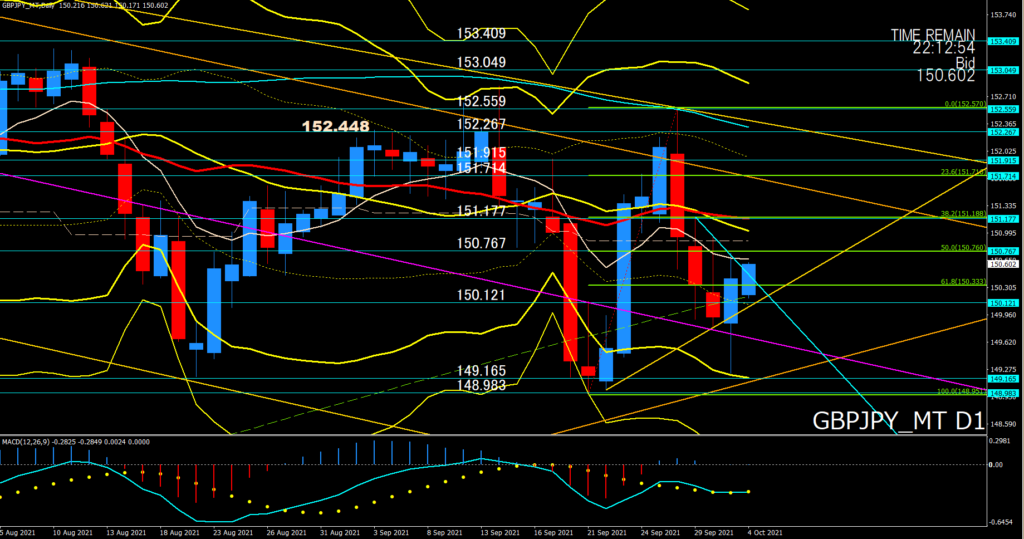Click the 0.00 MACD zero level value
The width and height of the screenshot is (1024, 539).
995,465
